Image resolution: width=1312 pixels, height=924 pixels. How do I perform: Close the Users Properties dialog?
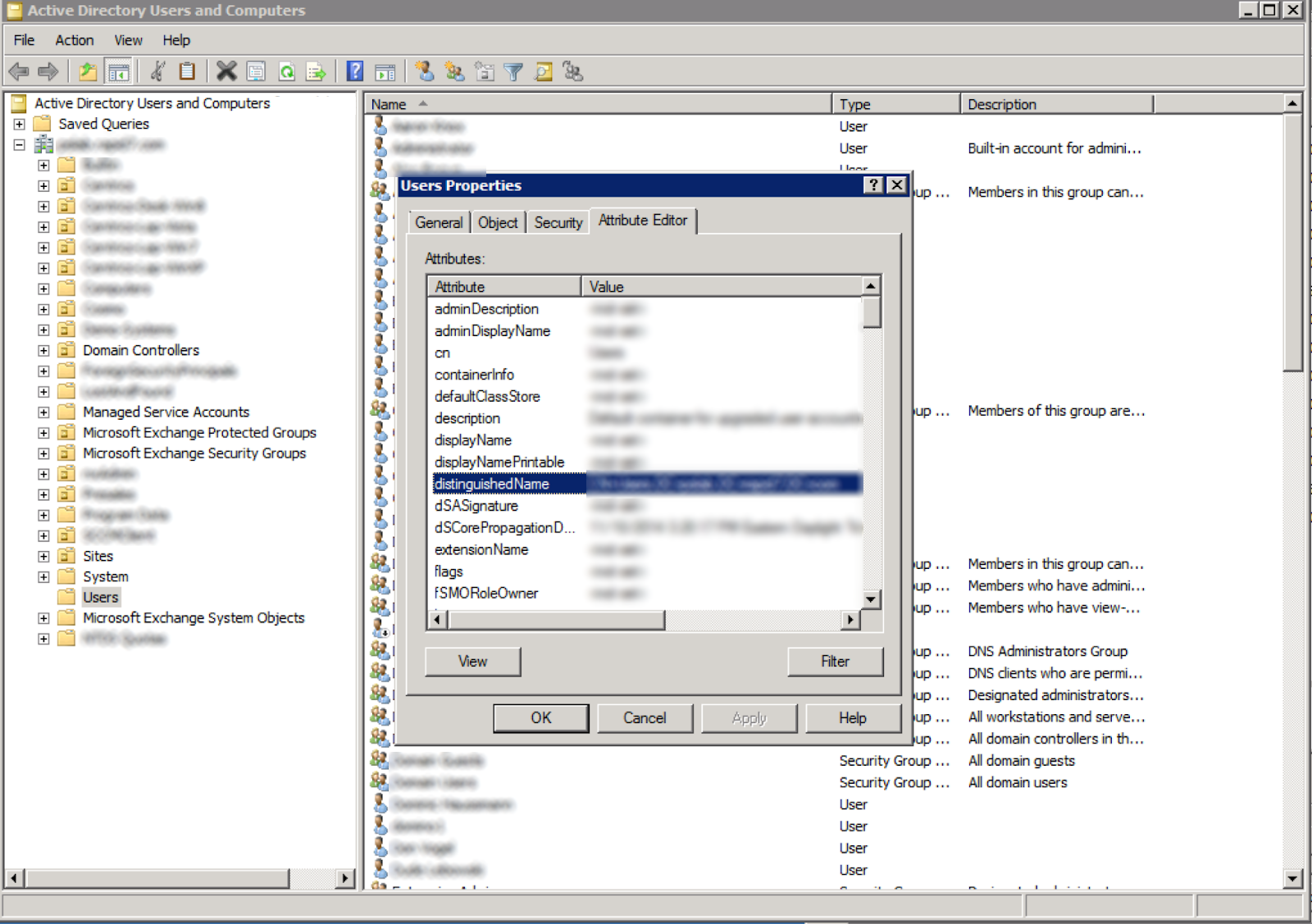897,185
